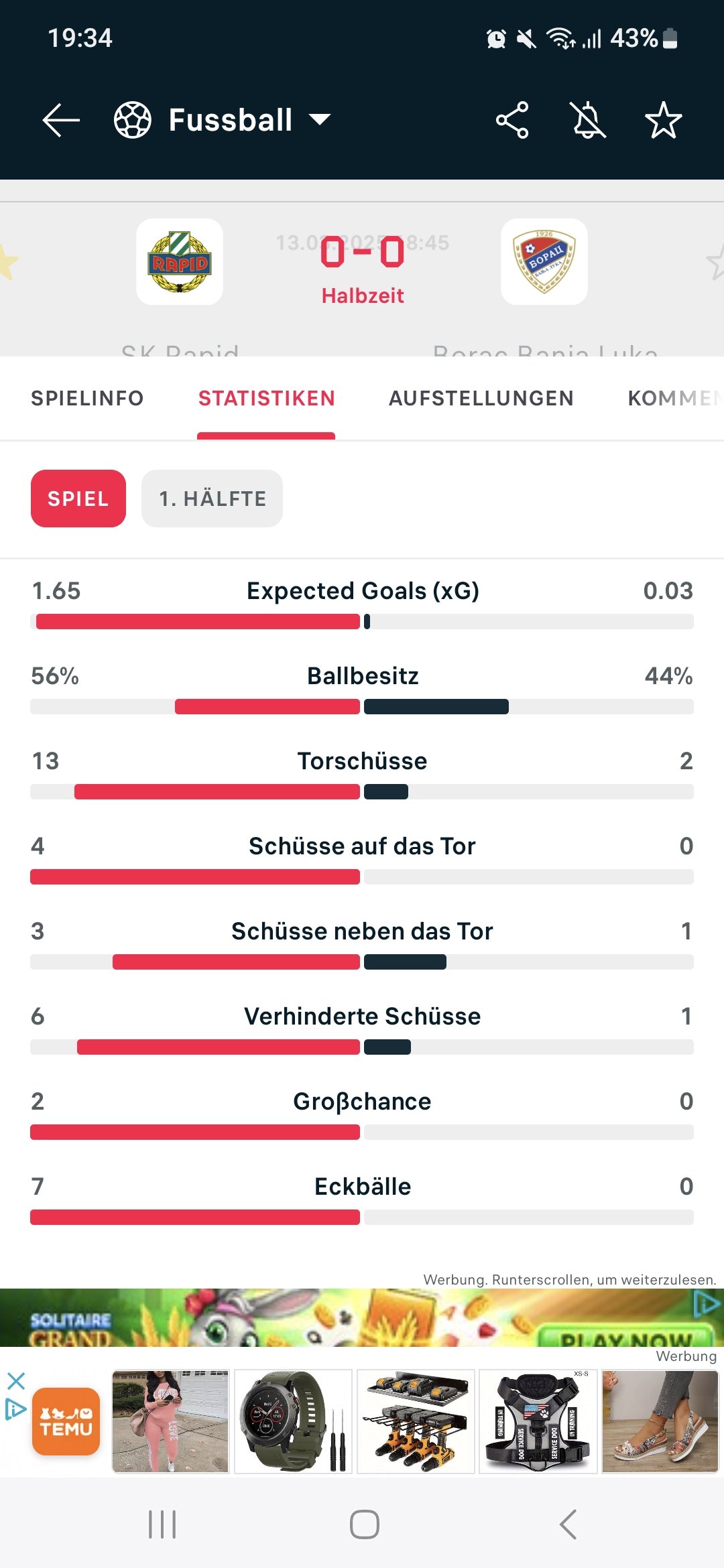
Task: Open the share icon
Action: pyautogui.click(x=512, y=121)
